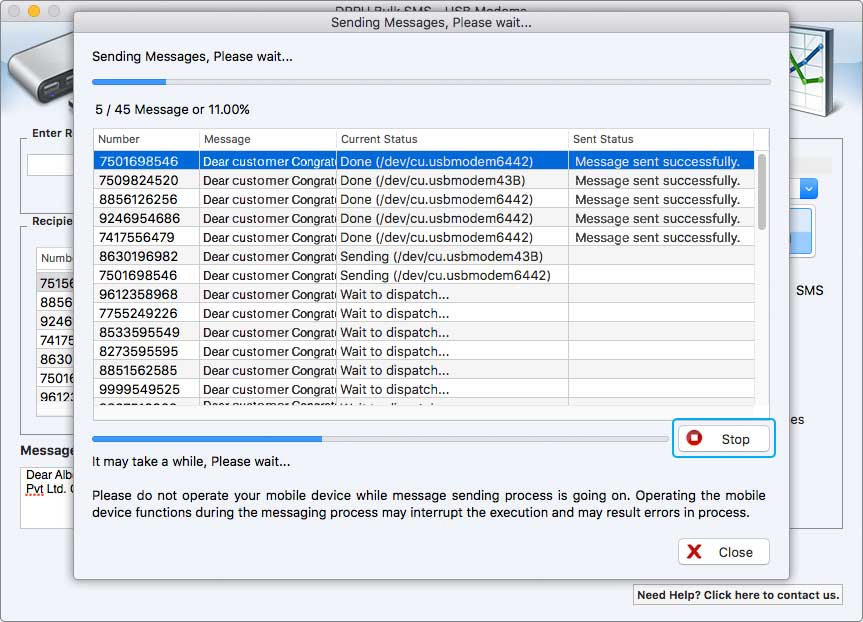Click the USB modem device icon
The width and height of the screenshot is (863, 622).
coord(41,72)
